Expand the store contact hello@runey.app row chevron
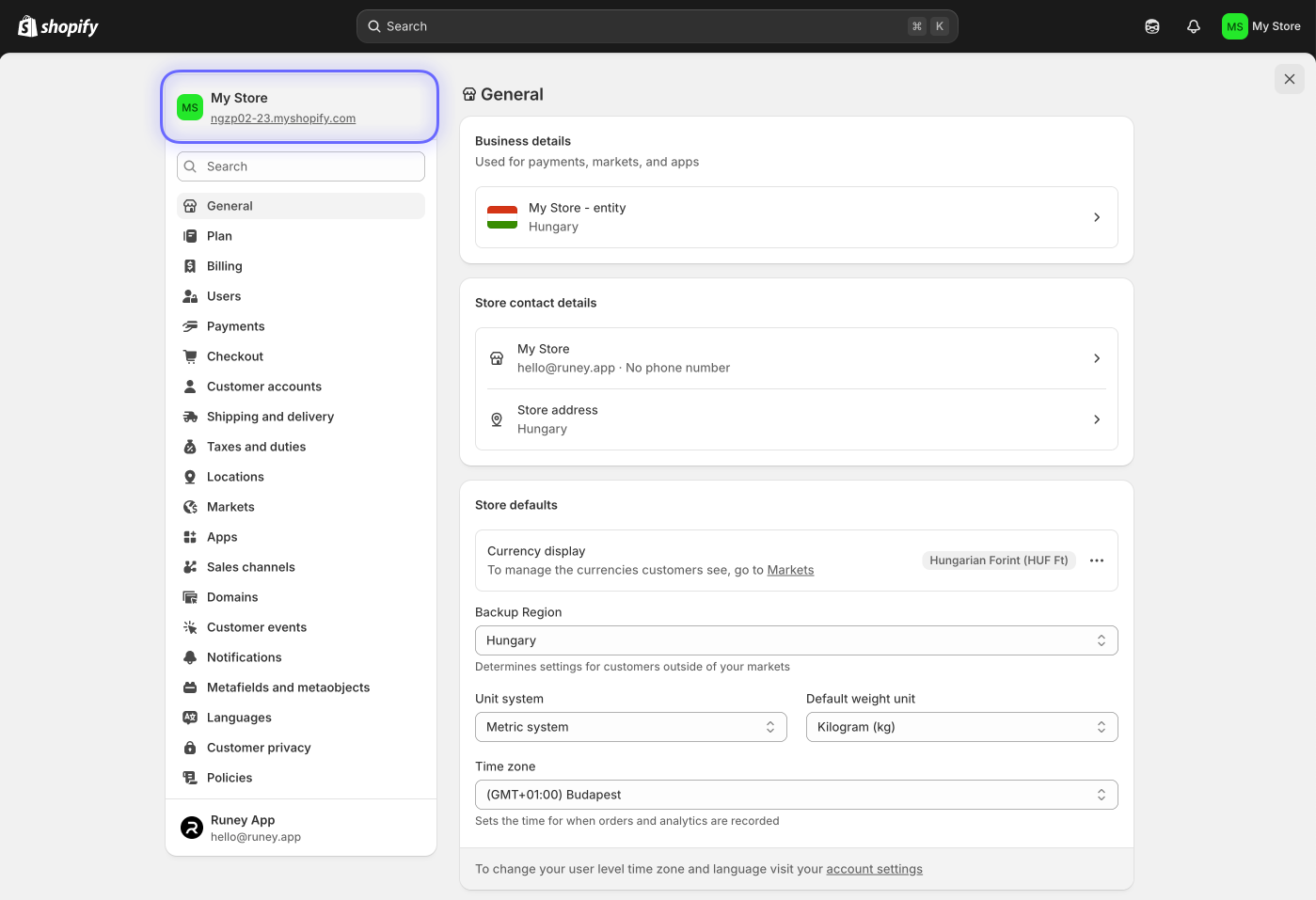Image resolution: width=1316 pixels, height=900 pixels. [1097, 358]
